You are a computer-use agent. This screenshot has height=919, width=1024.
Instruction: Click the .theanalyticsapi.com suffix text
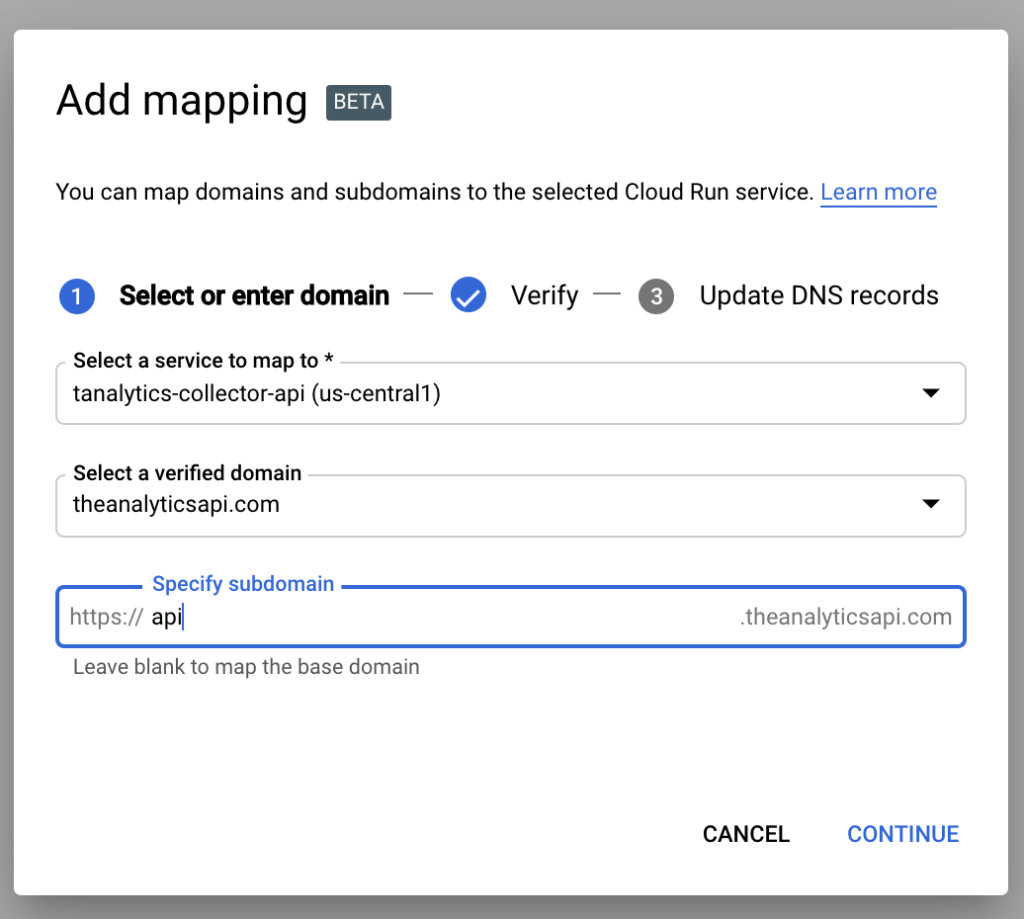click(x=845, y=617)
